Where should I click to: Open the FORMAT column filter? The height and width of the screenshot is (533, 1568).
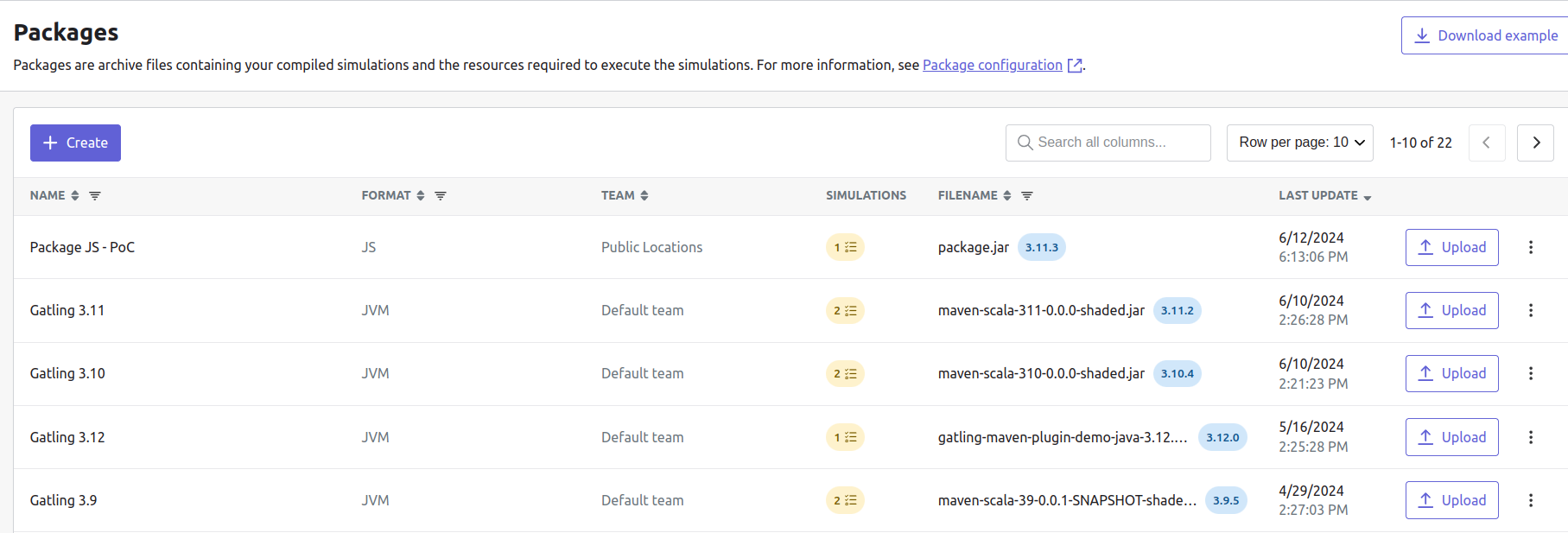441,196
